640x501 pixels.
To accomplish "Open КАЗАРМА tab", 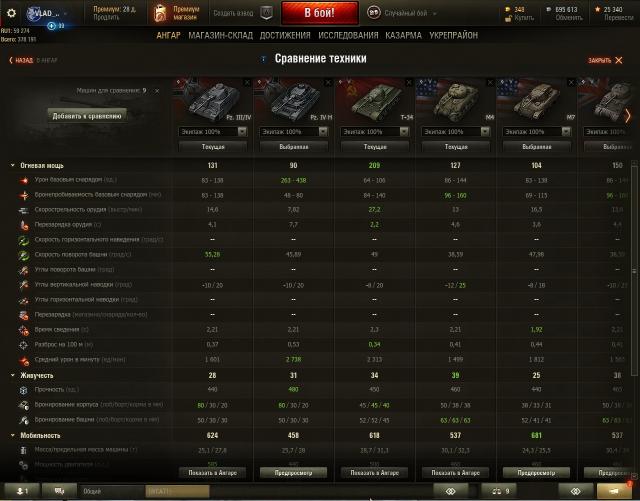I will click(x=403, y=36).
